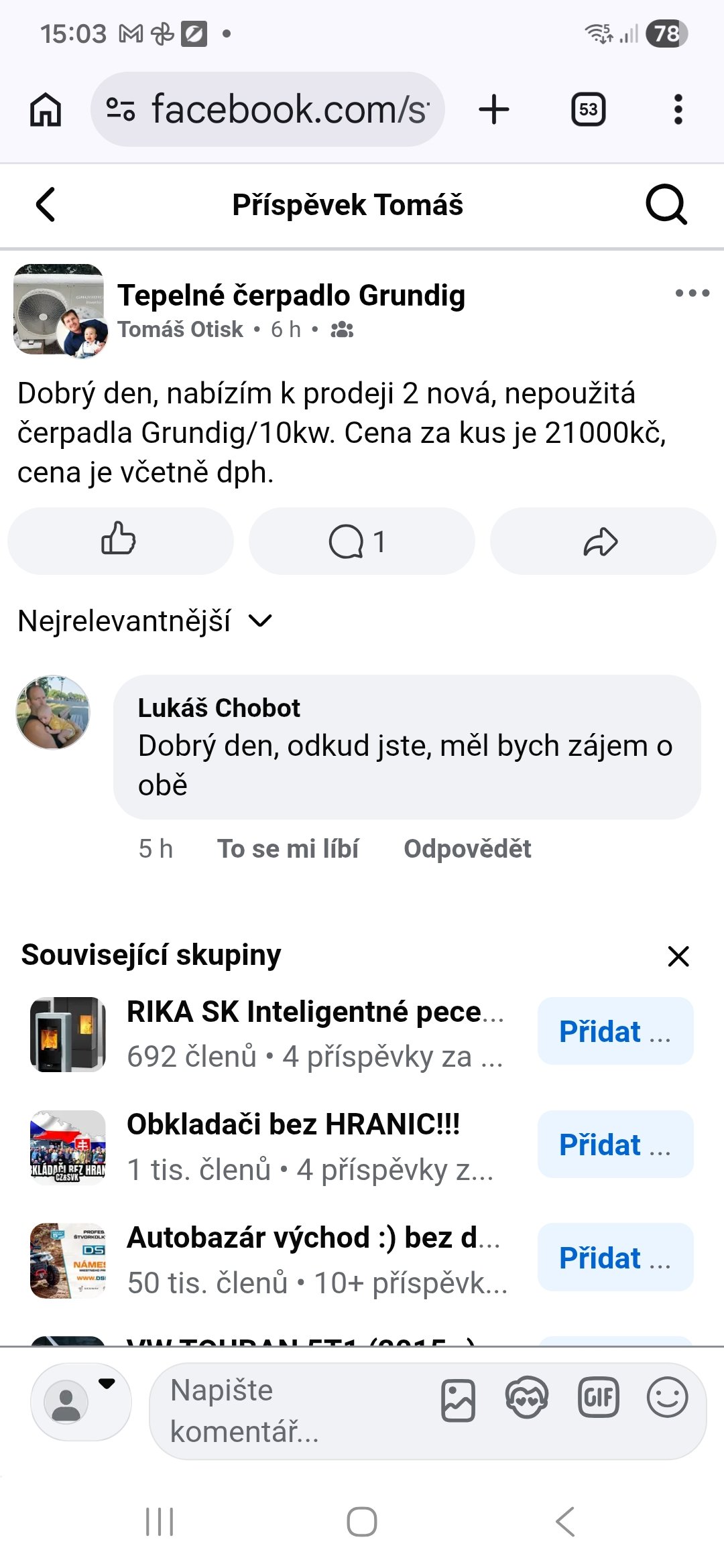Tap the search magnifier icon
This screenshot has height=1568, width=724.
[x=666, y=204]
